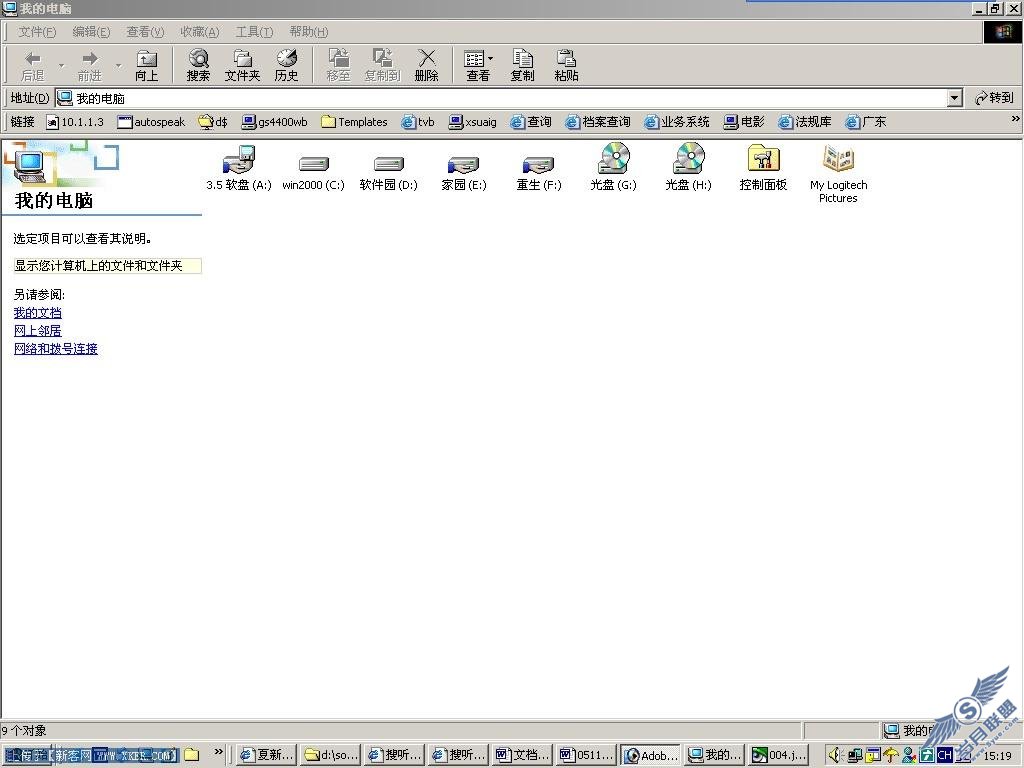Image resolution: width=1024 pixels, height=768 pixels.
Task: Open the 搜索 search toolbar button
Action: 198,65
